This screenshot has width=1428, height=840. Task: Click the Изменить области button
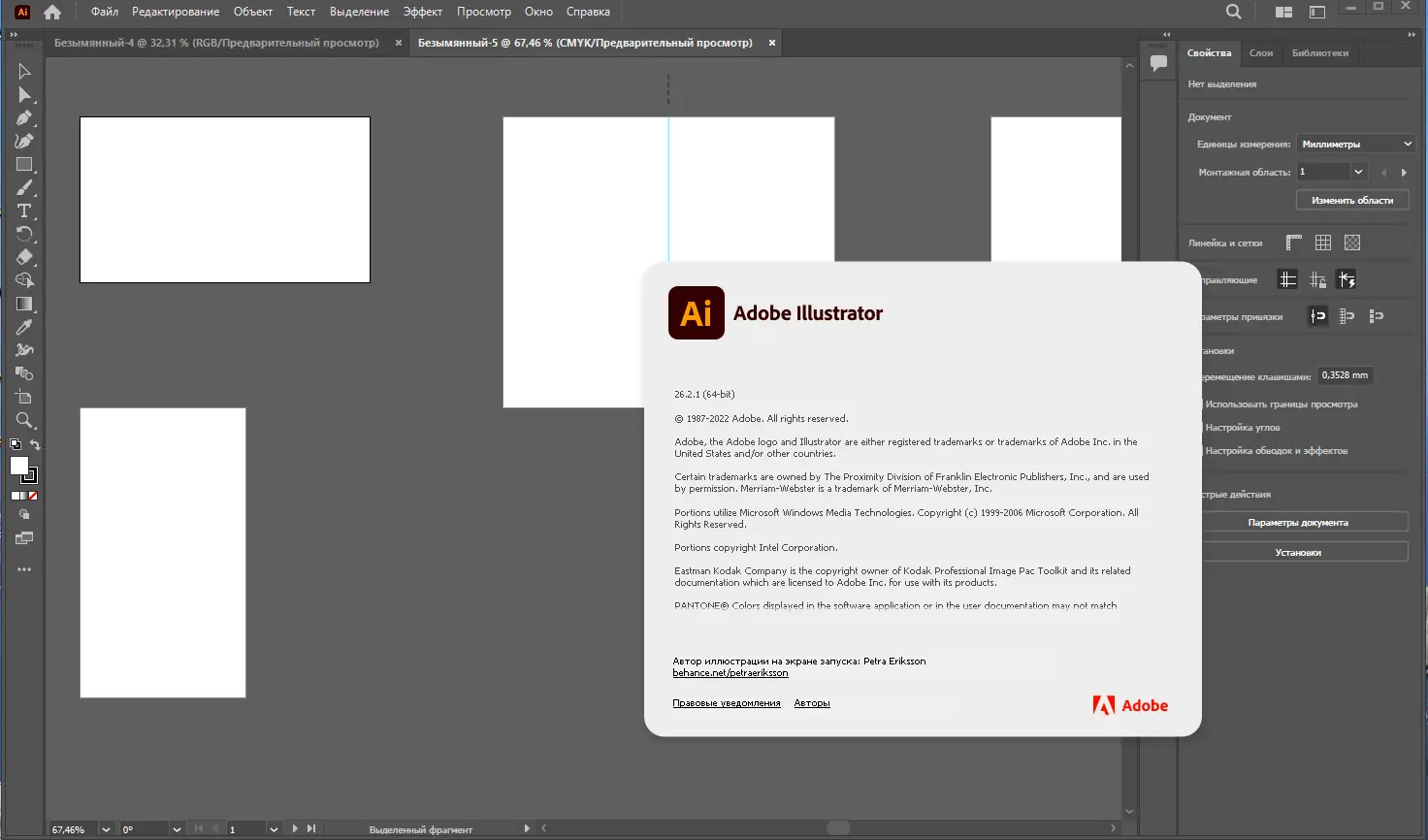pyautogui.click(x=1352, y=199)
